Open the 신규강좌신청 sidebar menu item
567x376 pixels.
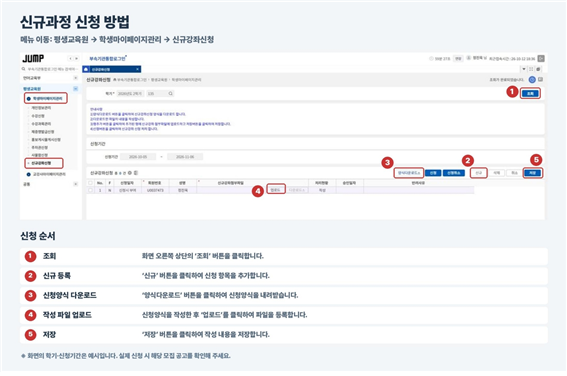point(44,163)
